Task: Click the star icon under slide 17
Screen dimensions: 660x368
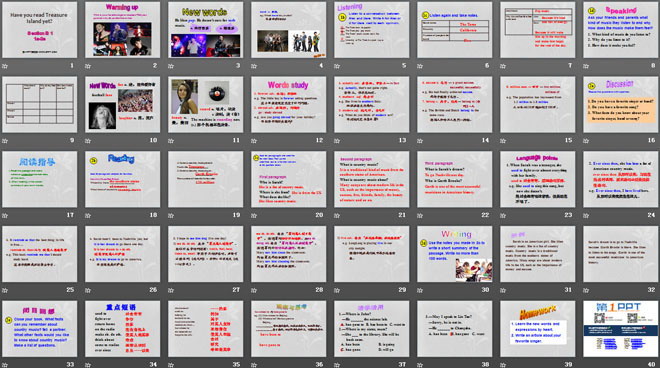Action: [5, 216]
